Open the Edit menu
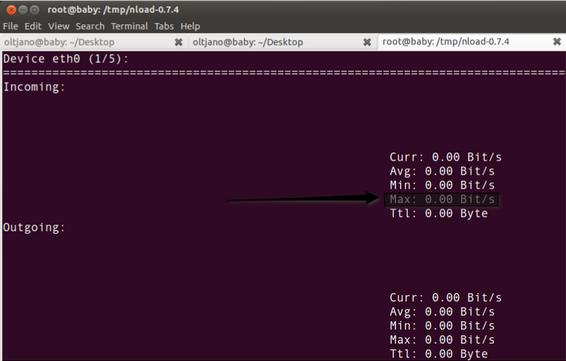This screenshot has width=566, height=361. (33, 26)
